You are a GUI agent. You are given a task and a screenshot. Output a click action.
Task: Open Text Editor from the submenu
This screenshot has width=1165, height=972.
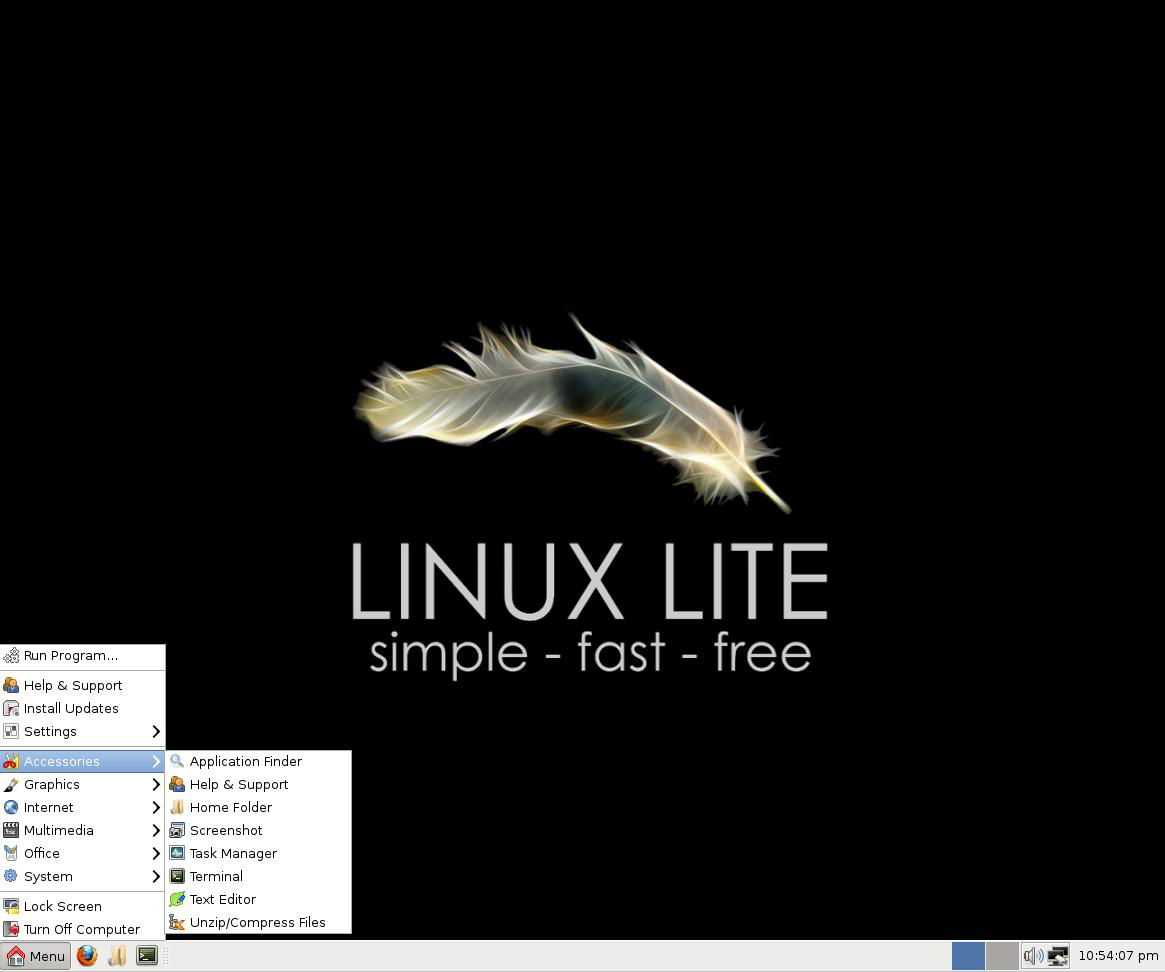pos(222,899)
